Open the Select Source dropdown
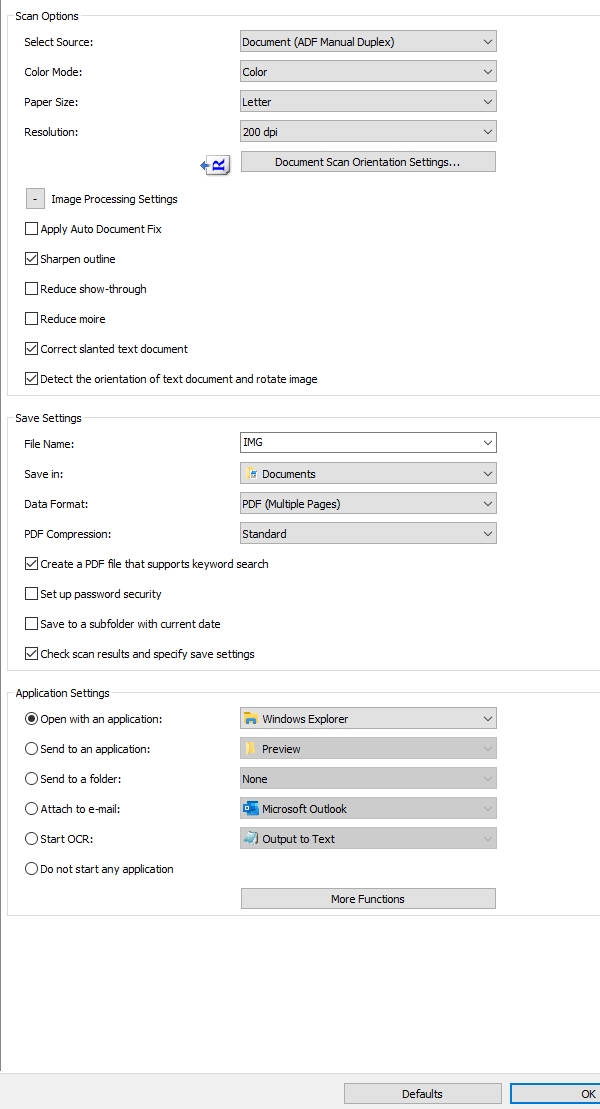 coord(368,42)
